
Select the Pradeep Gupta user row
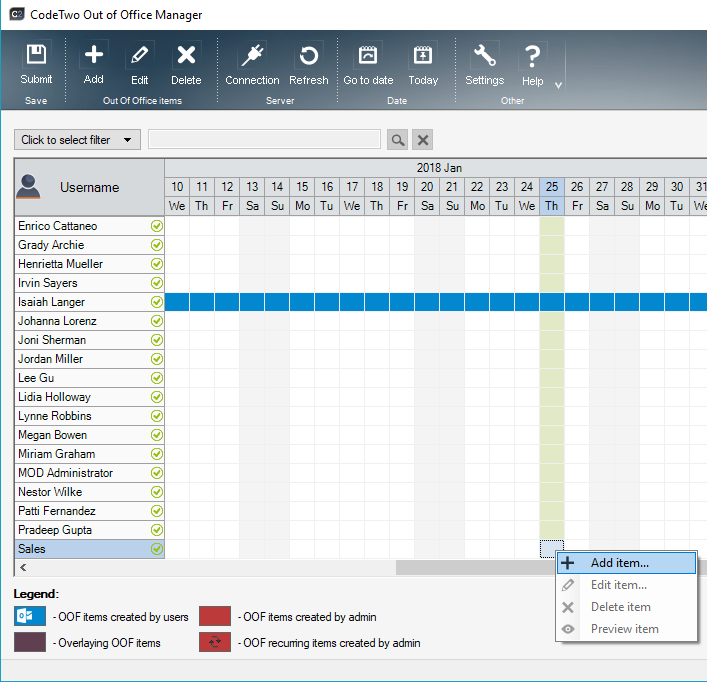pyautogui.click(x=90, y=530)
